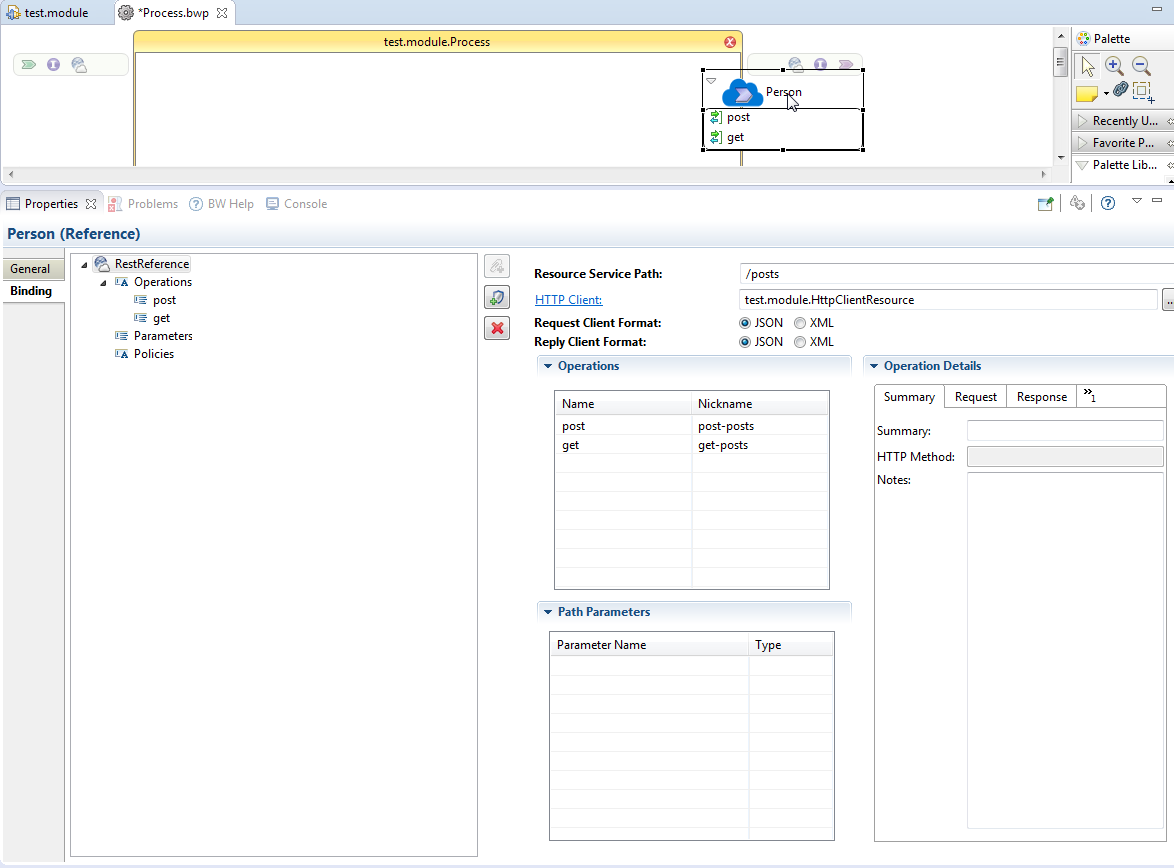Click the yellow sticky note tool

pyautogui.click(x=1087, y=93)
